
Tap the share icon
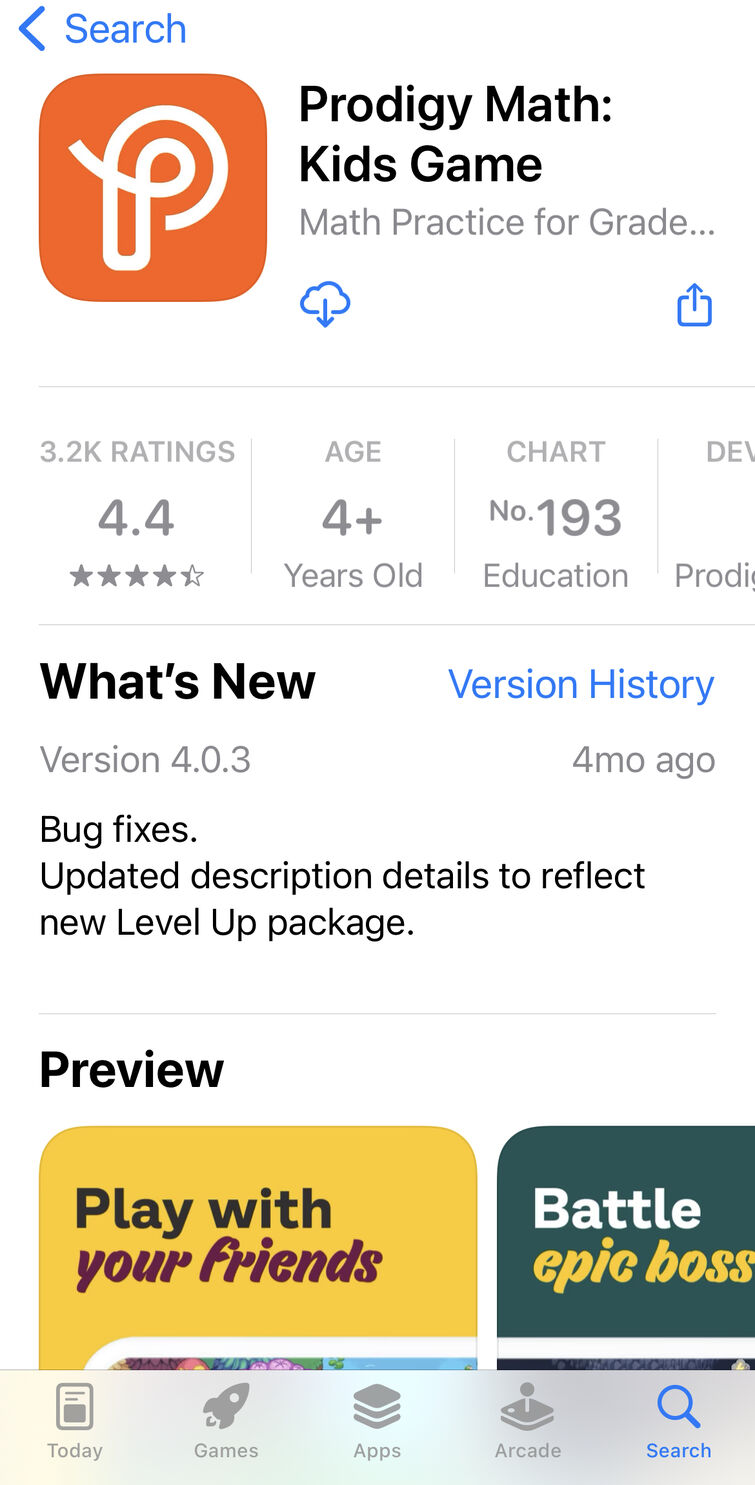point(694,304)
